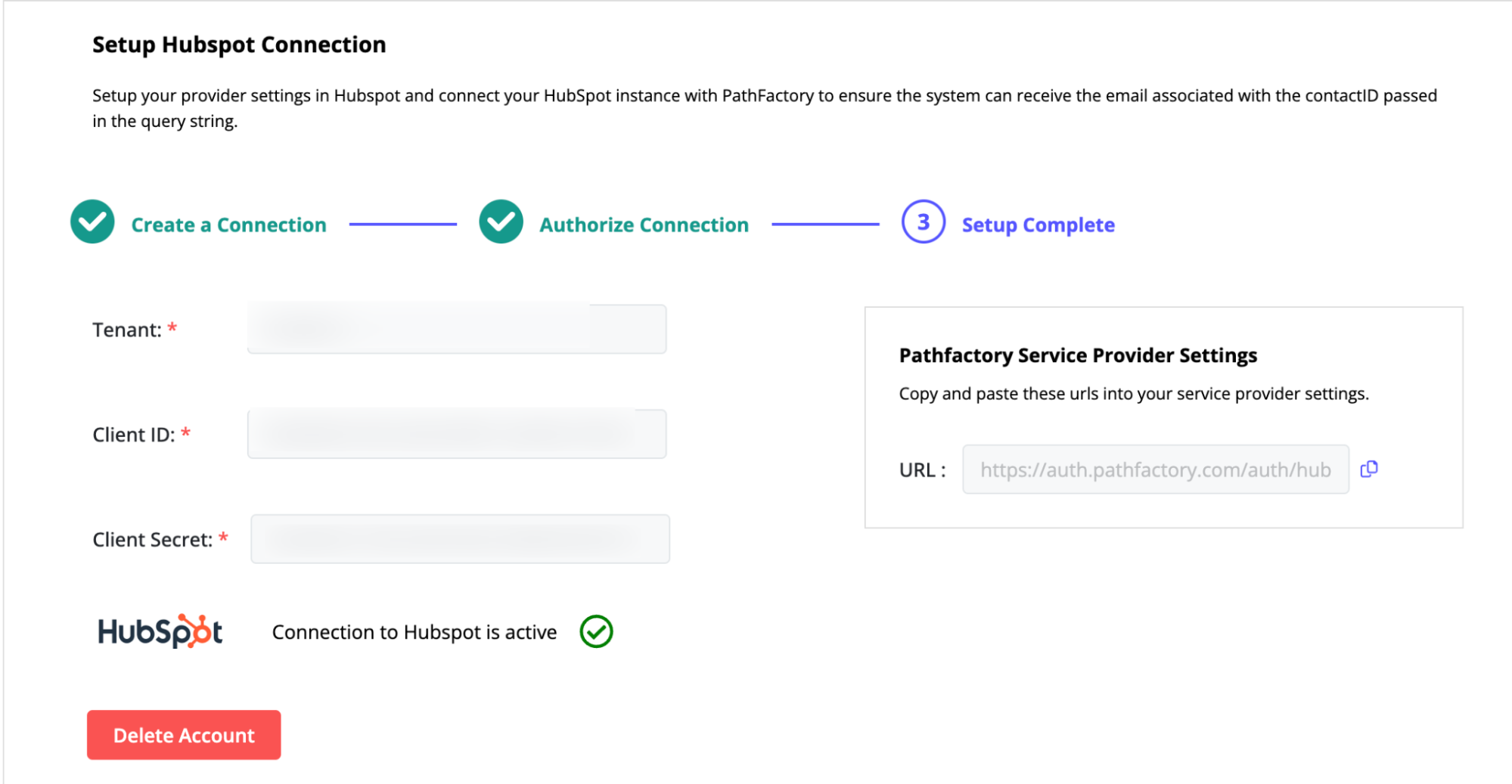Image resolution: width=1512 pixels, height=784 pixels.
Task: Copy the PathFactory auth URL using copy icon
Action: click(x=1369, y=469)
